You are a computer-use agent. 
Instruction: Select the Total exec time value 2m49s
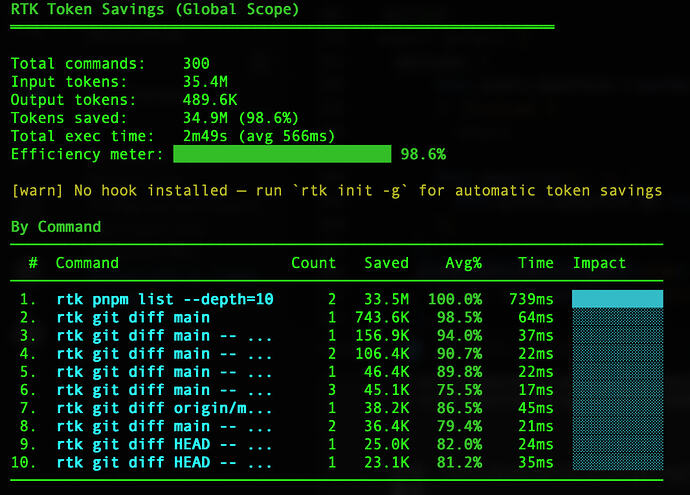click(205, 136)
